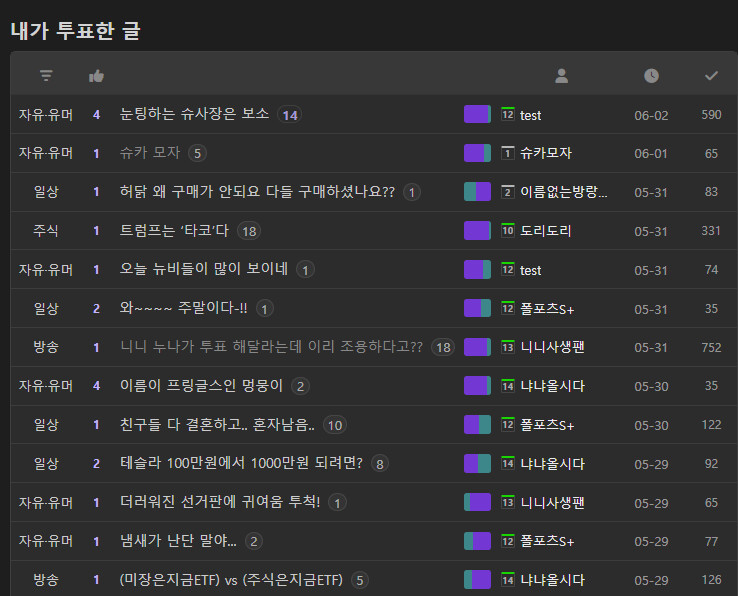The height and width of the screenshot is (596, 738).
Task: Click category 일상 on 허닭 row
Action: coord(46,192)
